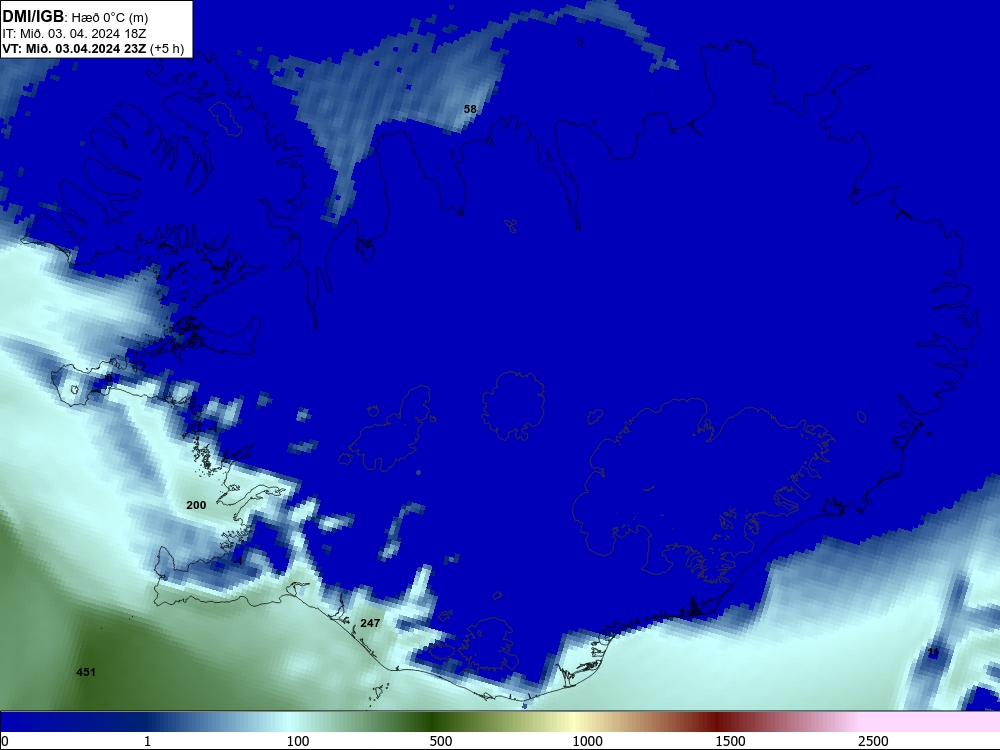Click the map value label 451
The width and height of the screenshot is (1000, 750).
click(x=86, y=672)
